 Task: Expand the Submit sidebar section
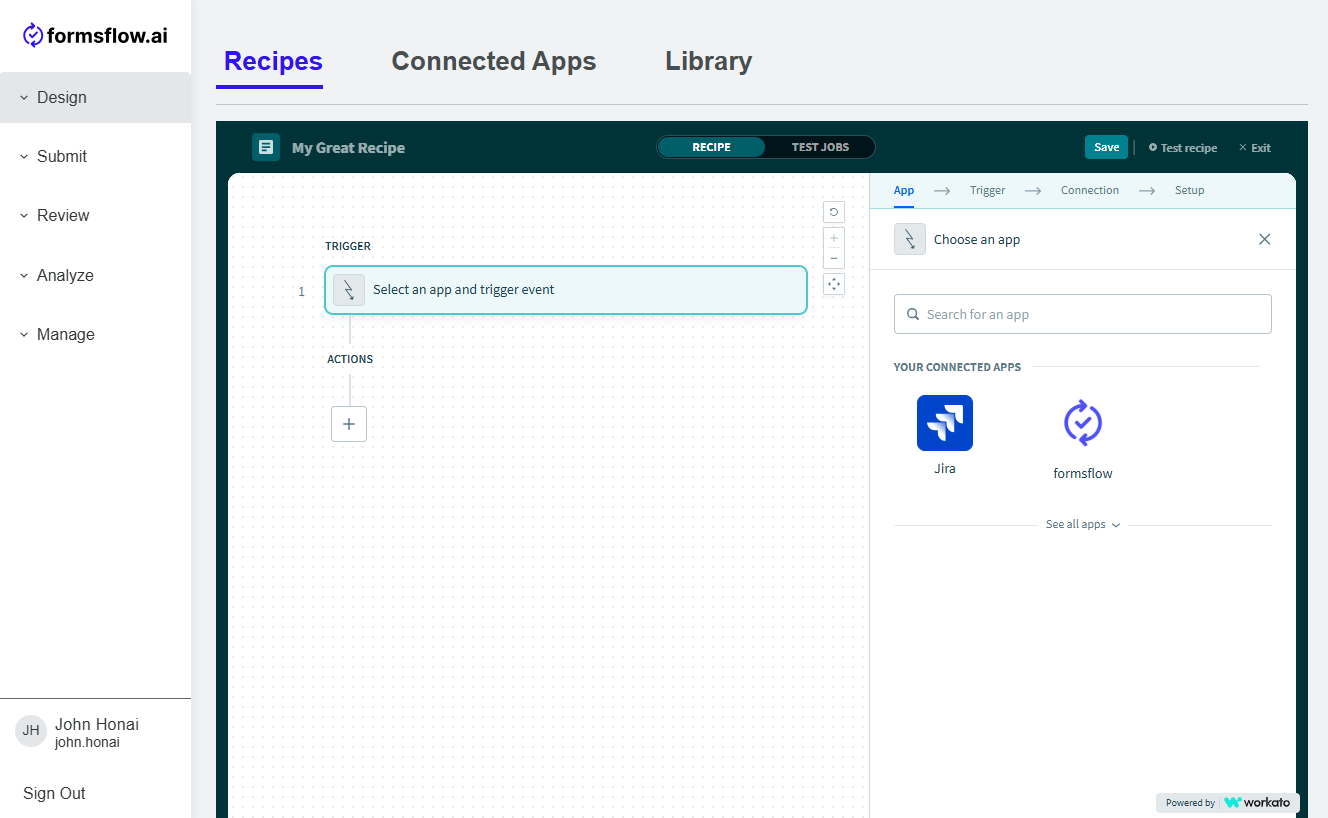[x=95, y=156]
